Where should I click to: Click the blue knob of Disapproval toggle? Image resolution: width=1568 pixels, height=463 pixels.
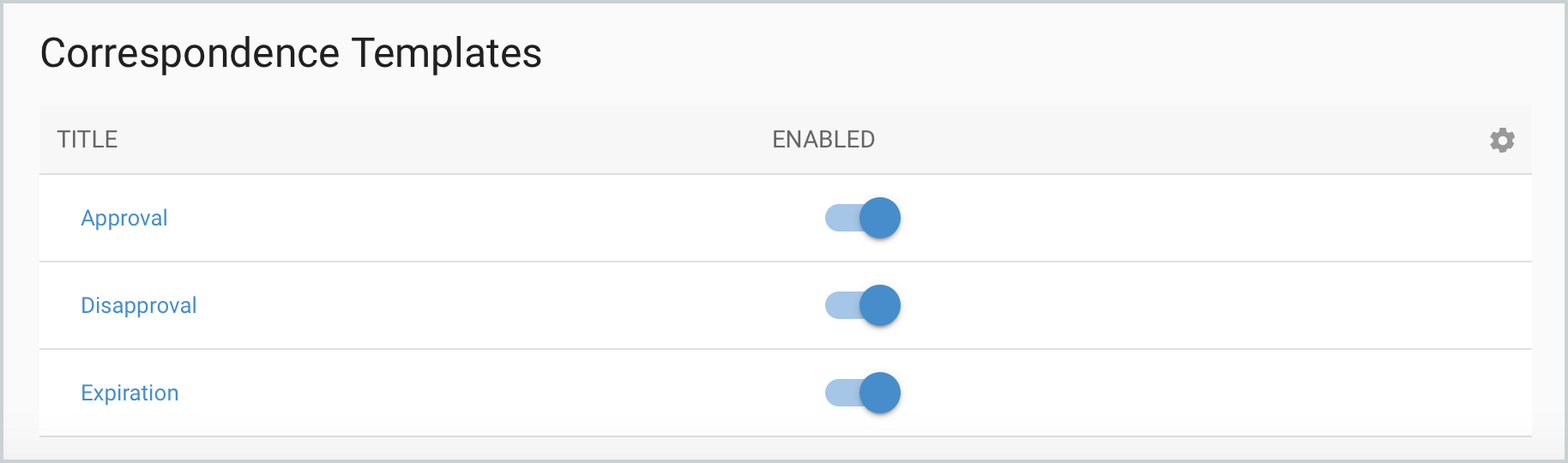[880, 305]
